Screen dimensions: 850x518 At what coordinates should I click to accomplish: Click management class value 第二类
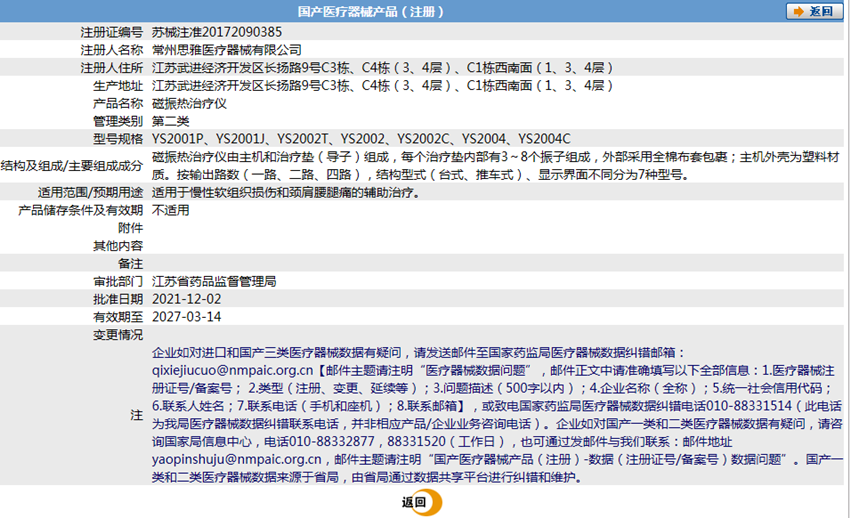[171, 121]
